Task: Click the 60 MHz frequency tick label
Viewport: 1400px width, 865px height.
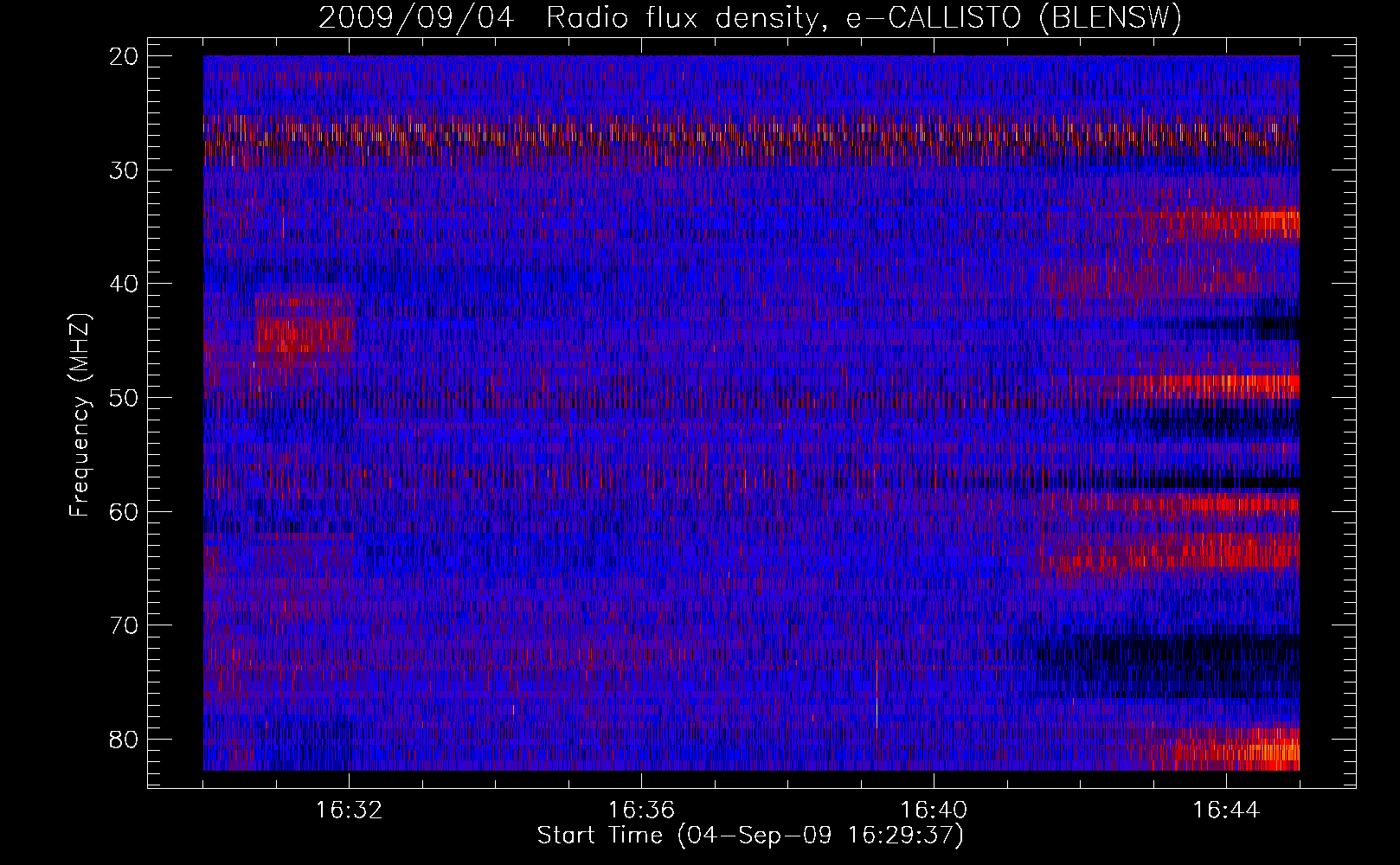Action: point(125,512)
